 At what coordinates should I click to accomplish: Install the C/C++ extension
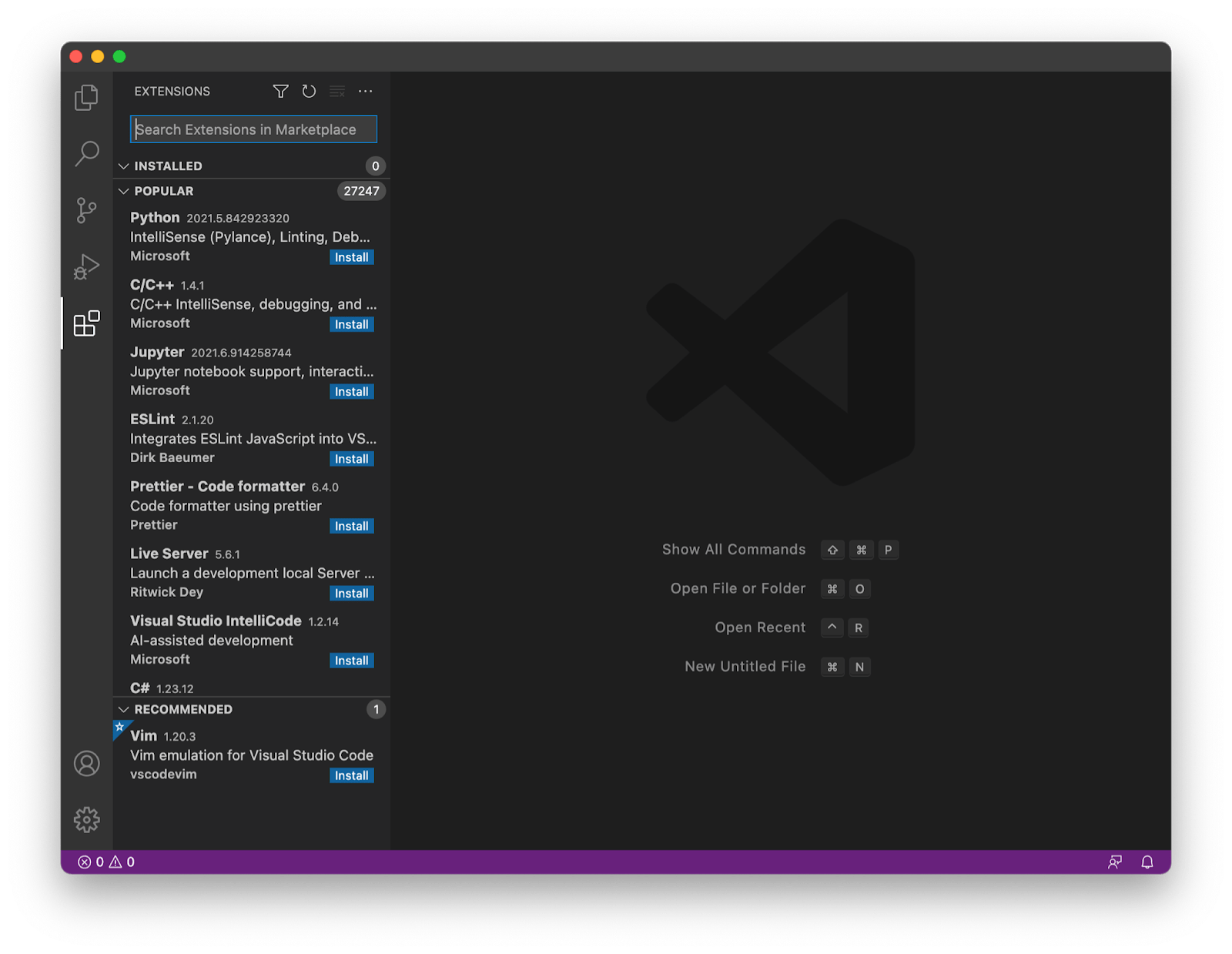click(352, 324)
